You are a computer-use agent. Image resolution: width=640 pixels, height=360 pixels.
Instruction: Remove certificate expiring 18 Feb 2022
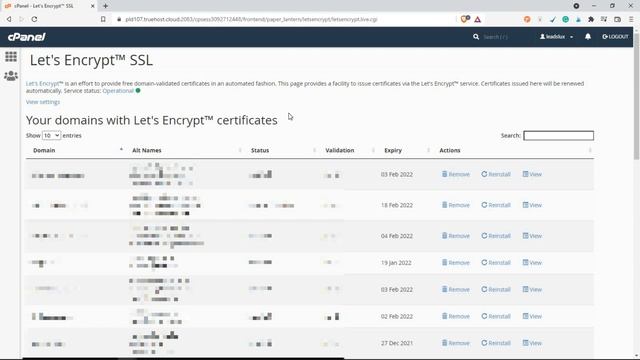click(x=456, y=205)
